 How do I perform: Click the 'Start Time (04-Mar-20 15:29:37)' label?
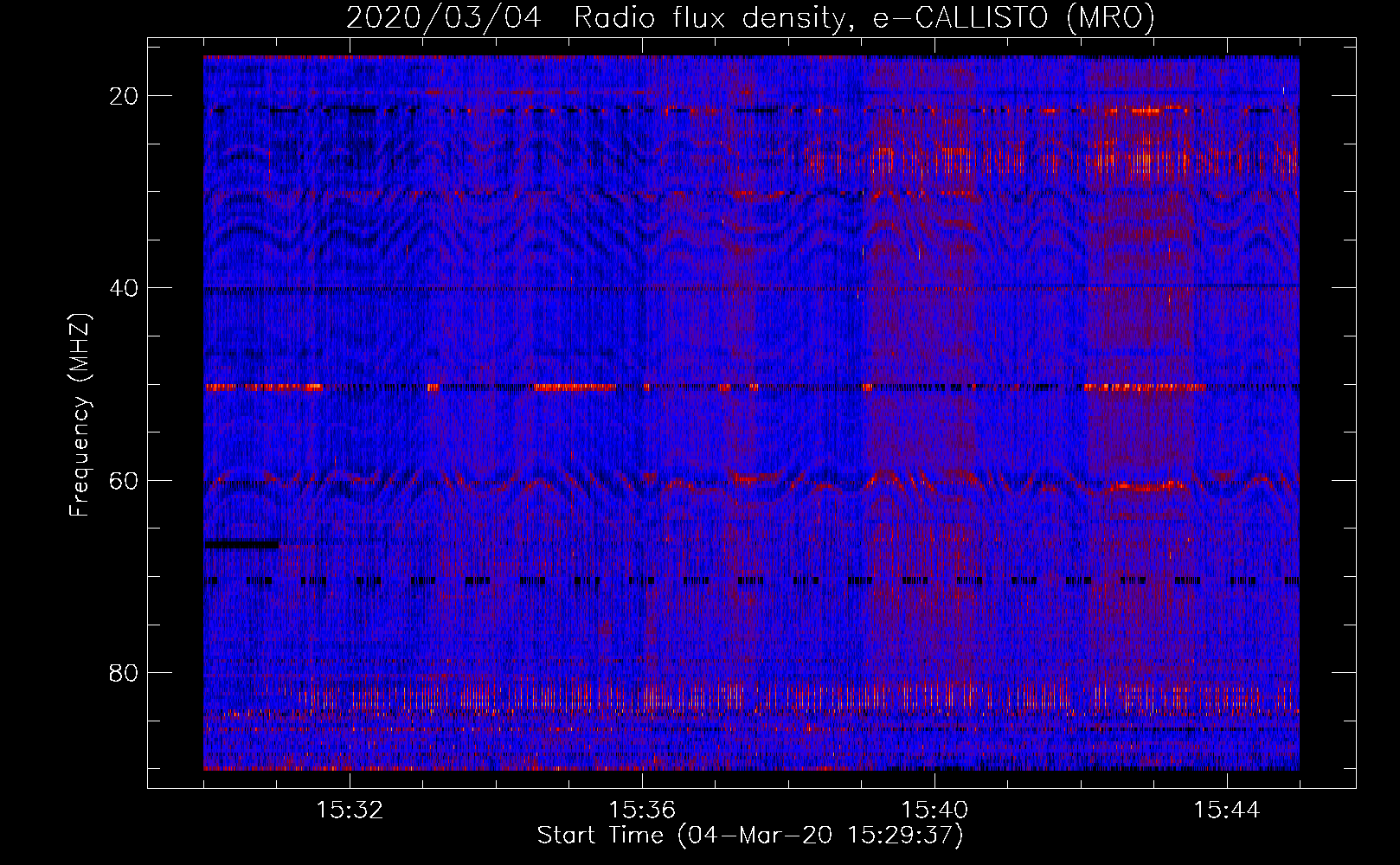(x=750, y=836)
